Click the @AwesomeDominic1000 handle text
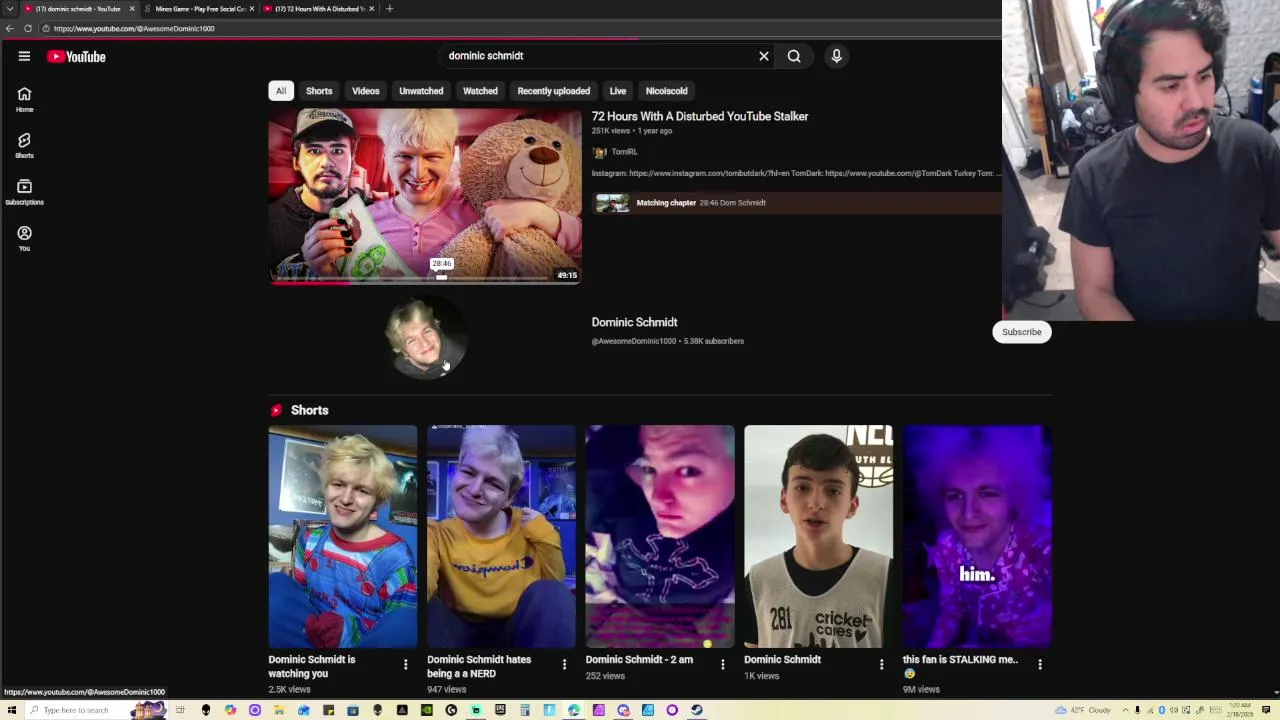Viewport: 1280px width, 720px height. [x=634, y=341]
